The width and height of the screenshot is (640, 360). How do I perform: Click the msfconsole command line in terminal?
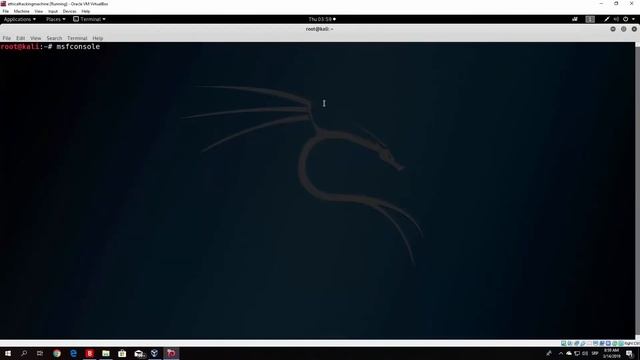click(x=50, y=47)
